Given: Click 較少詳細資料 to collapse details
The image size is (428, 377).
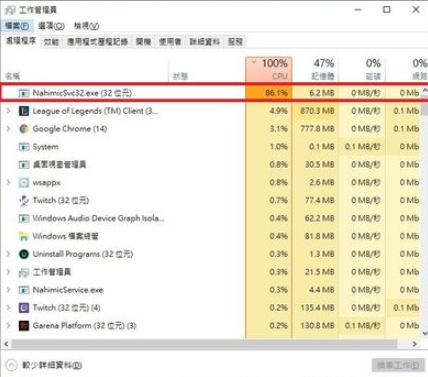Looking at the screenshot, I should (x=52, y=365).
